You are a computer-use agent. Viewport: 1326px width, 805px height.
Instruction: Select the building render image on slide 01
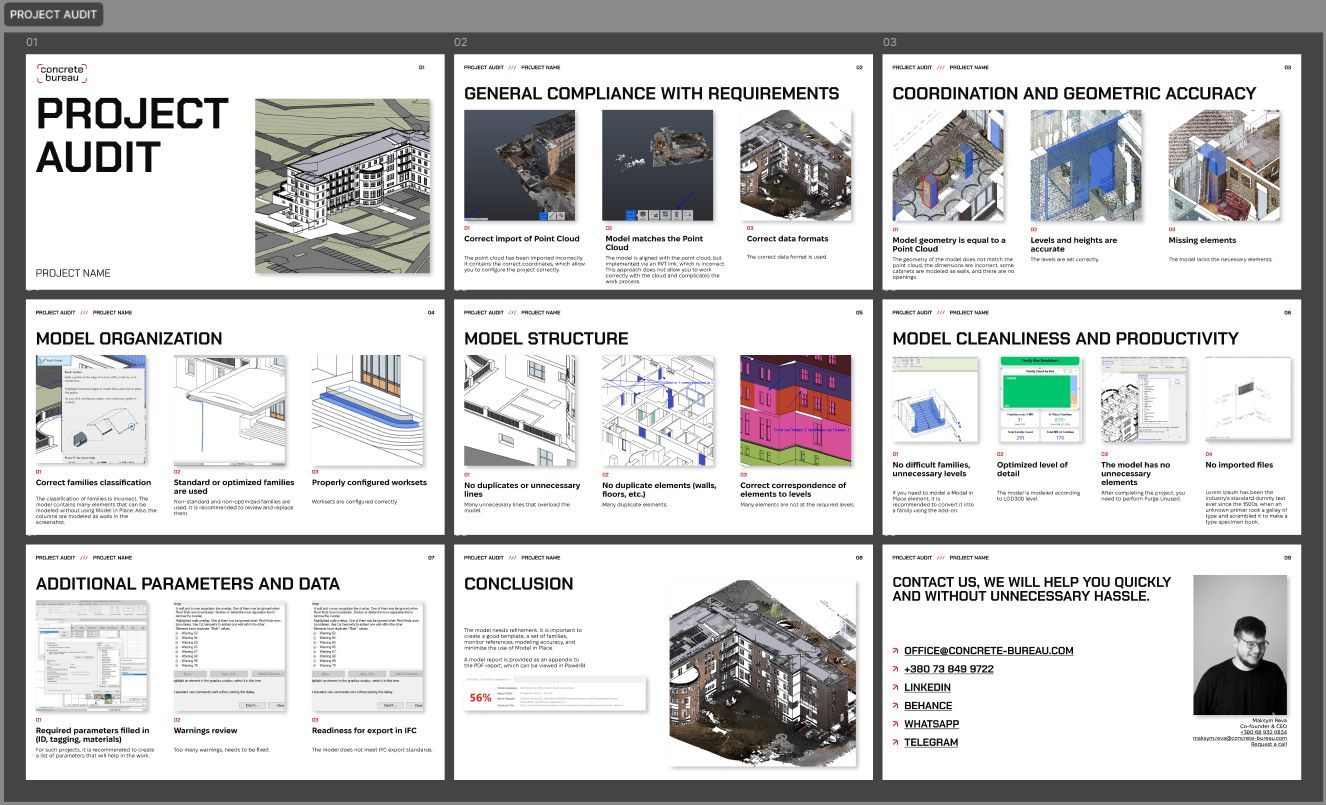pyautogui.click(x=343, y=185)
